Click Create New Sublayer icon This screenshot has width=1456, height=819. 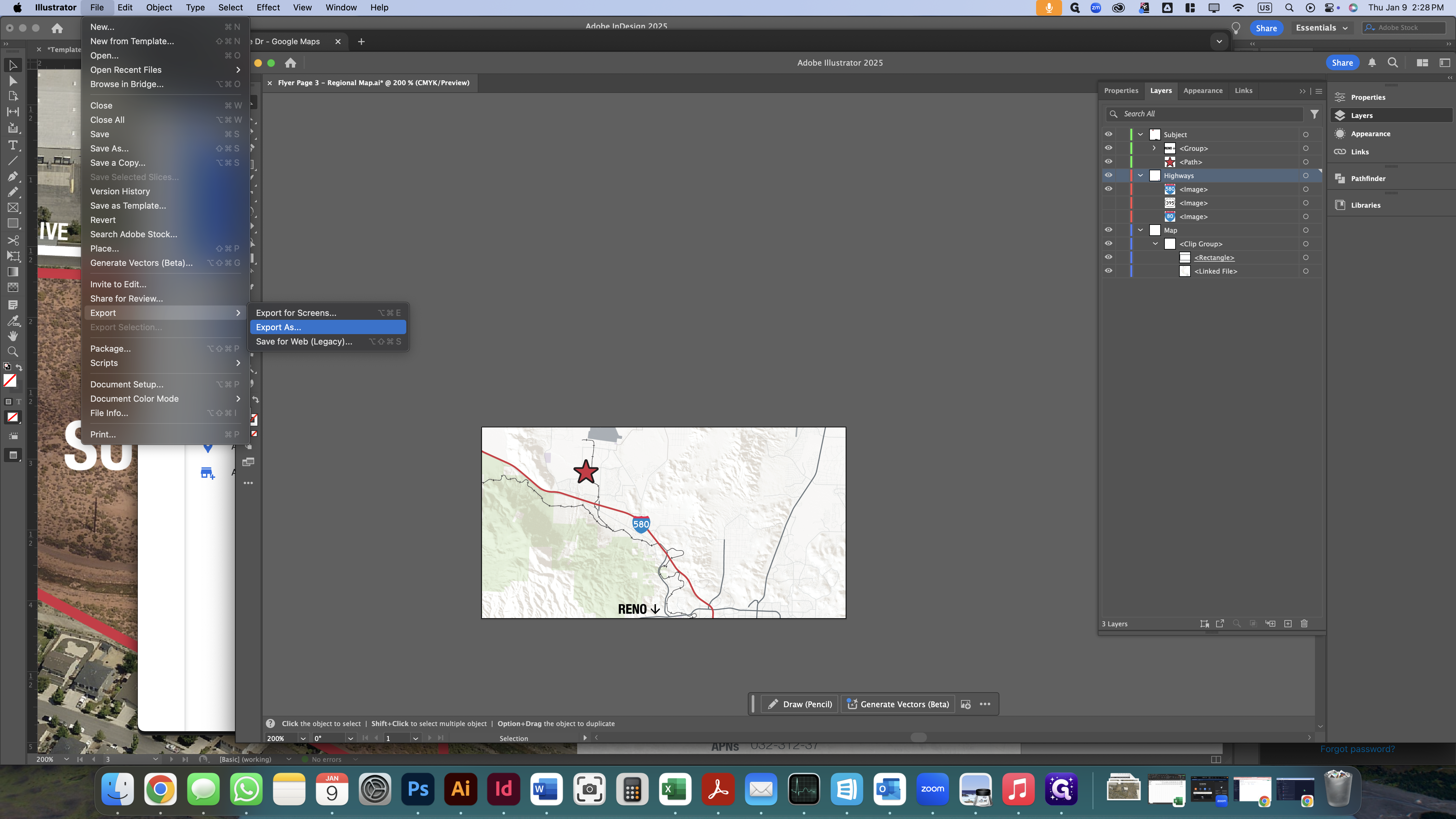click(x=1270, y=623)
